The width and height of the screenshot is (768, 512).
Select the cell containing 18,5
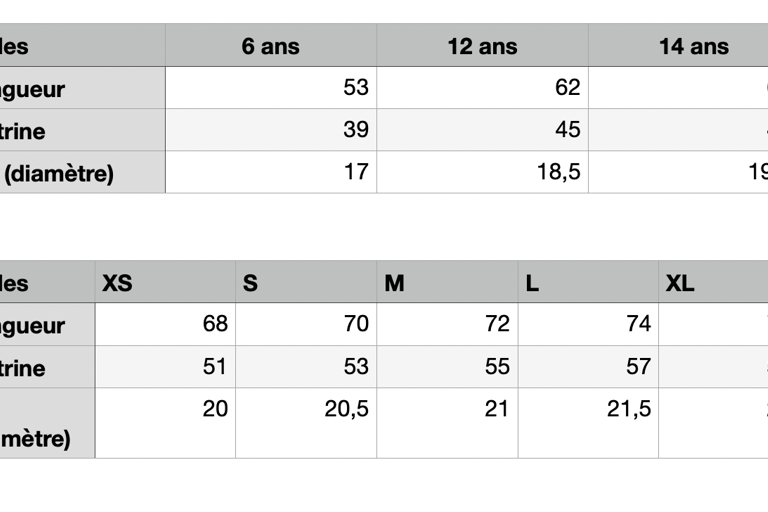tap(482, 172)
